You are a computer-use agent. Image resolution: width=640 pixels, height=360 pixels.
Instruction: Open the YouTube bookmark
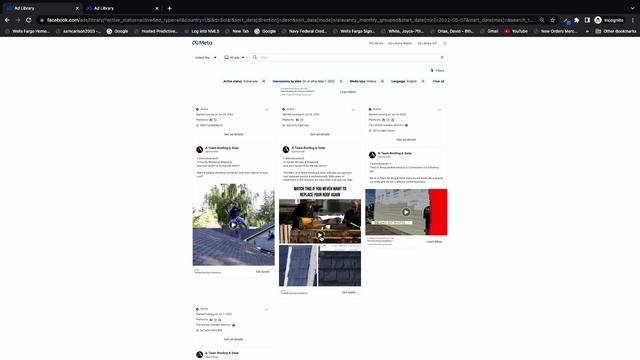(516, 31)
